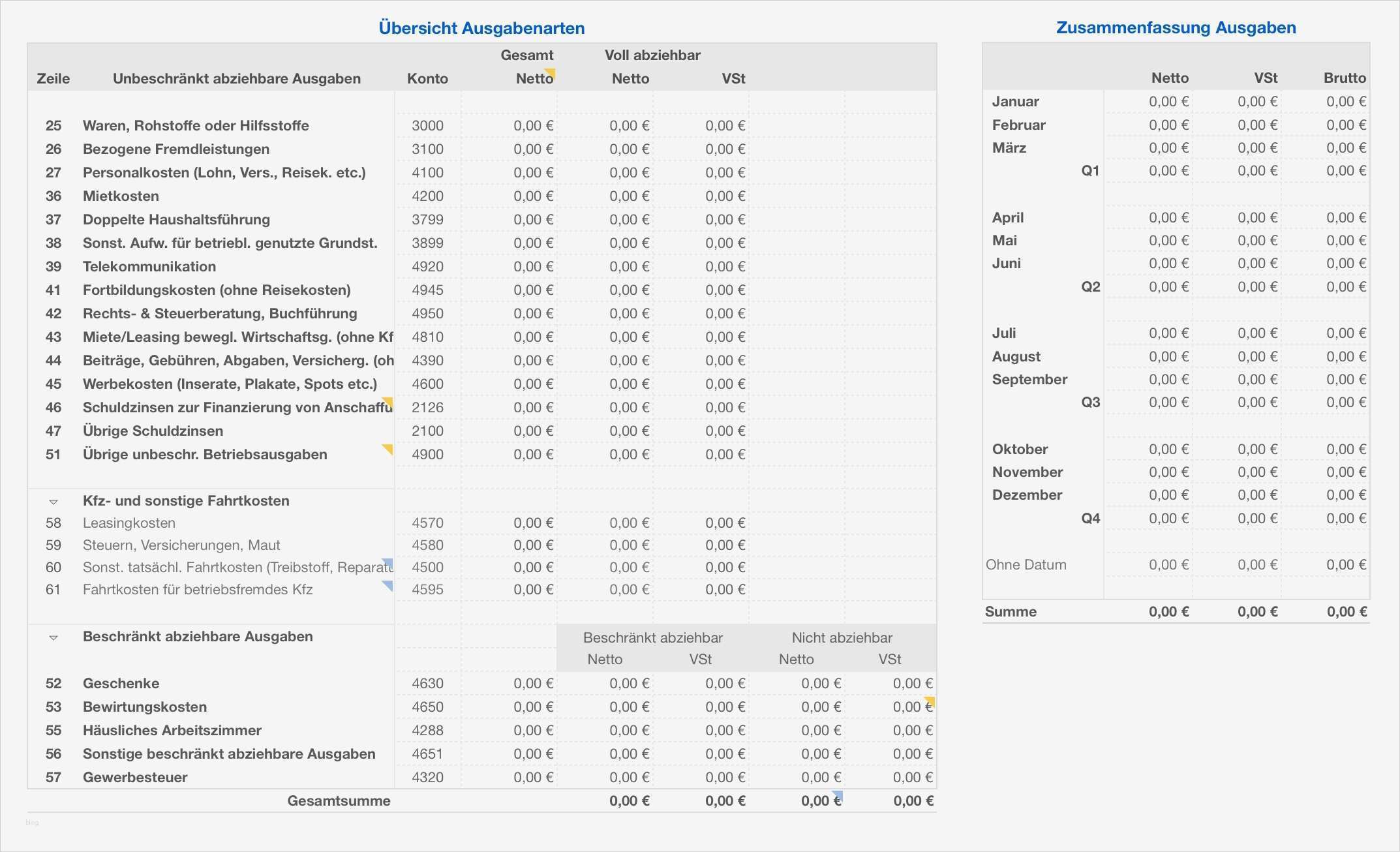This screenshot has height=852, width=1400.
Task: Select the Telekommunikation Konto cell 4920
Action: 427,266
